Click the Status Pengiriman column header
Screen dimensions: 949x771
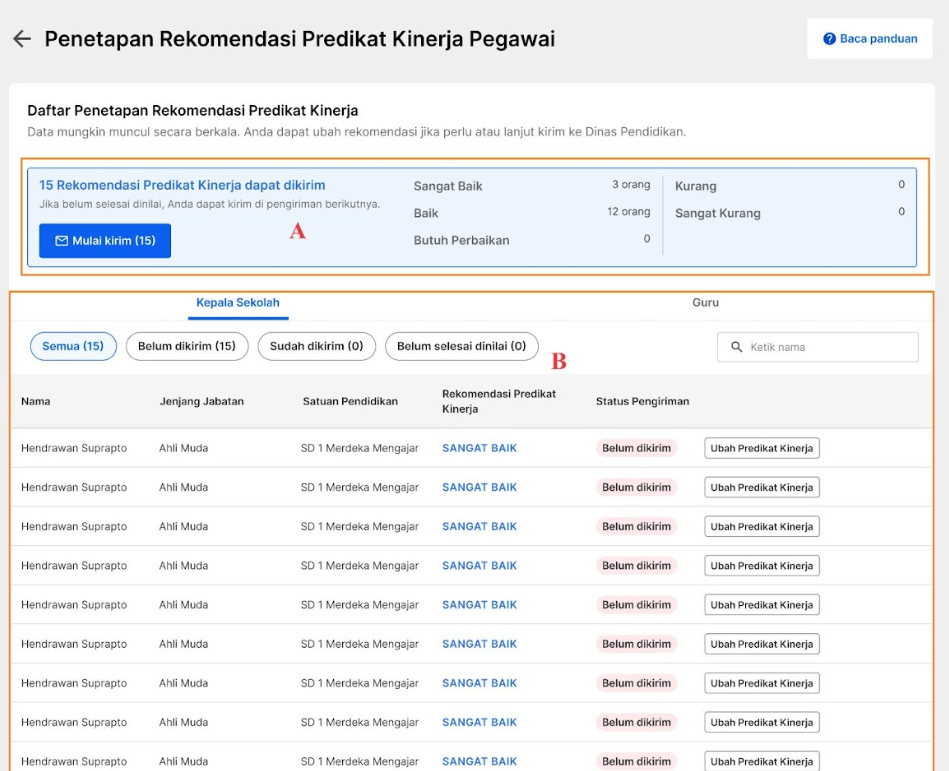pyautogui.click(x=642, y=401)
